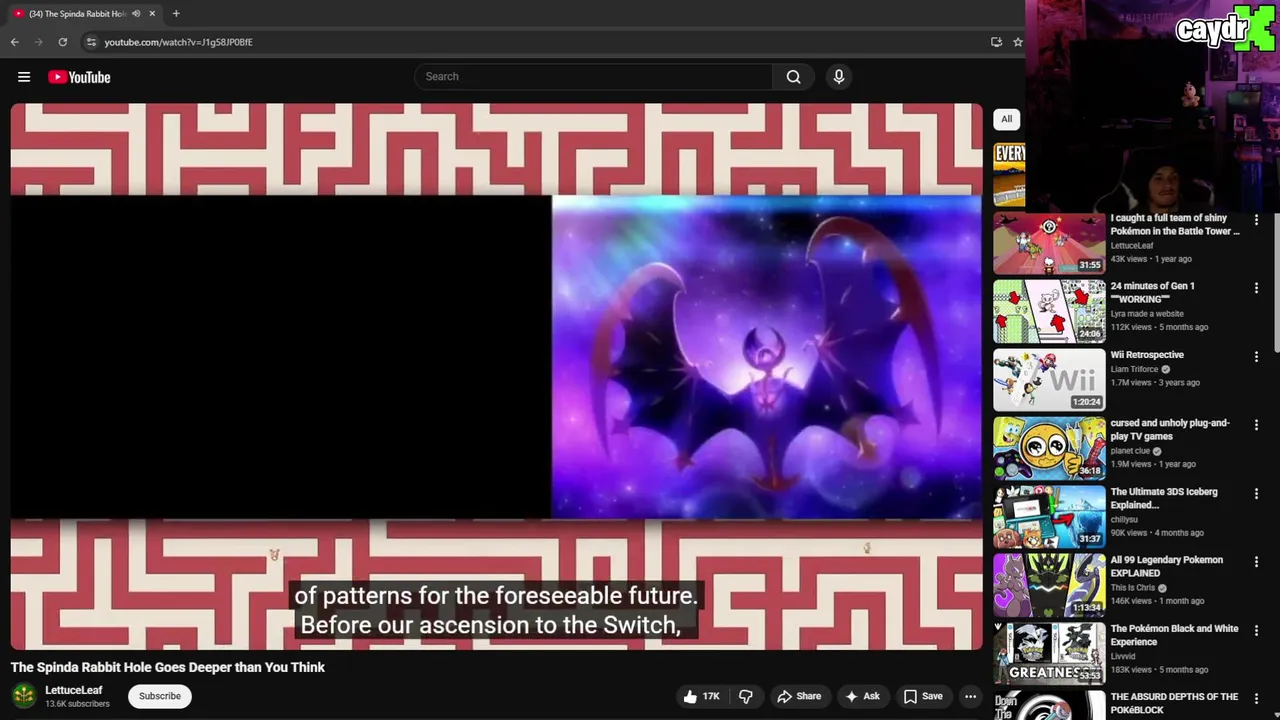This screenshot has height=720, width=1280.
Task: Open the YouTube hamburger guide menu
Action: click(24, 77)
